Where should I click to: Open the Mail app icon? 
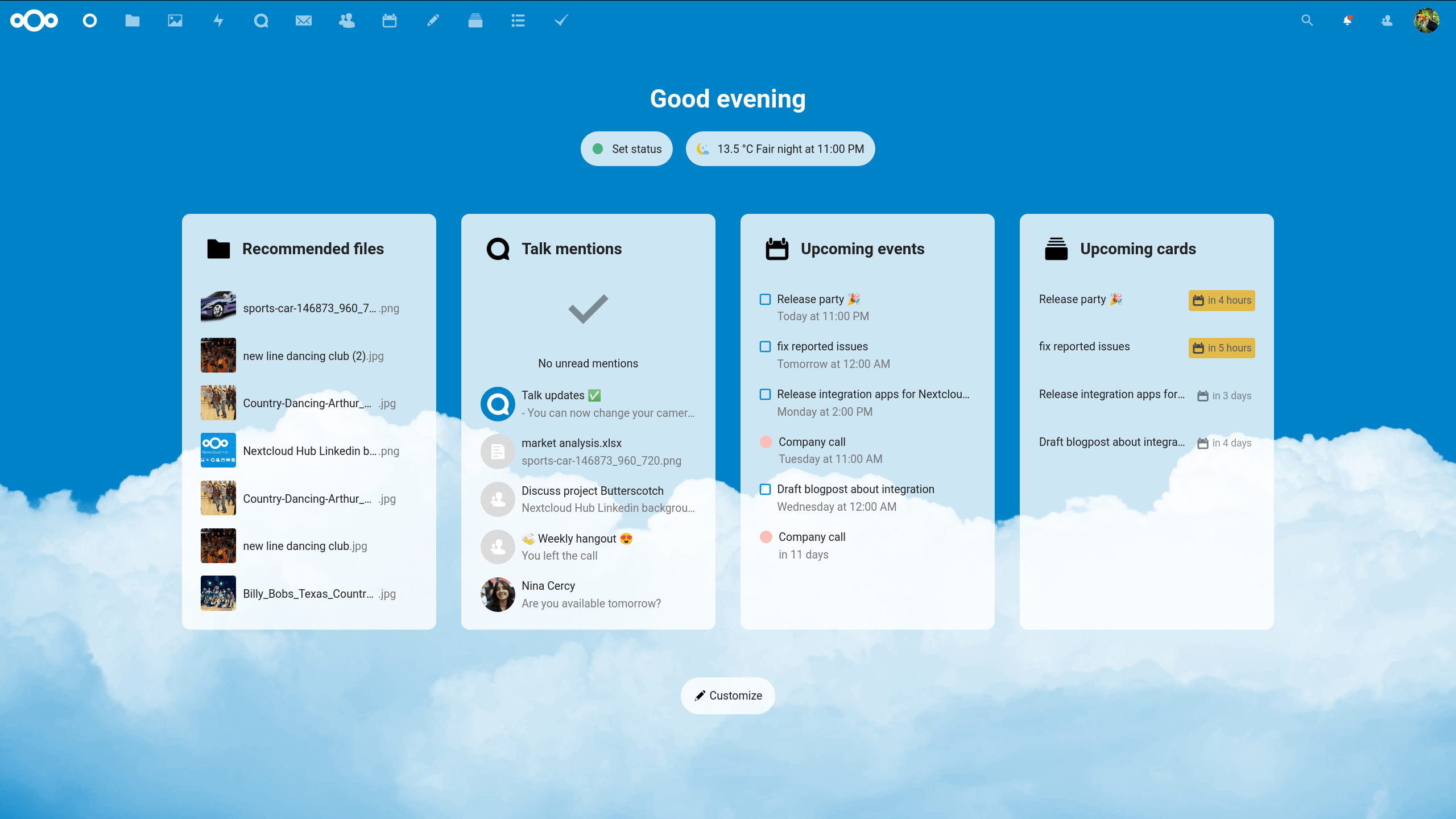click(304, 20)
